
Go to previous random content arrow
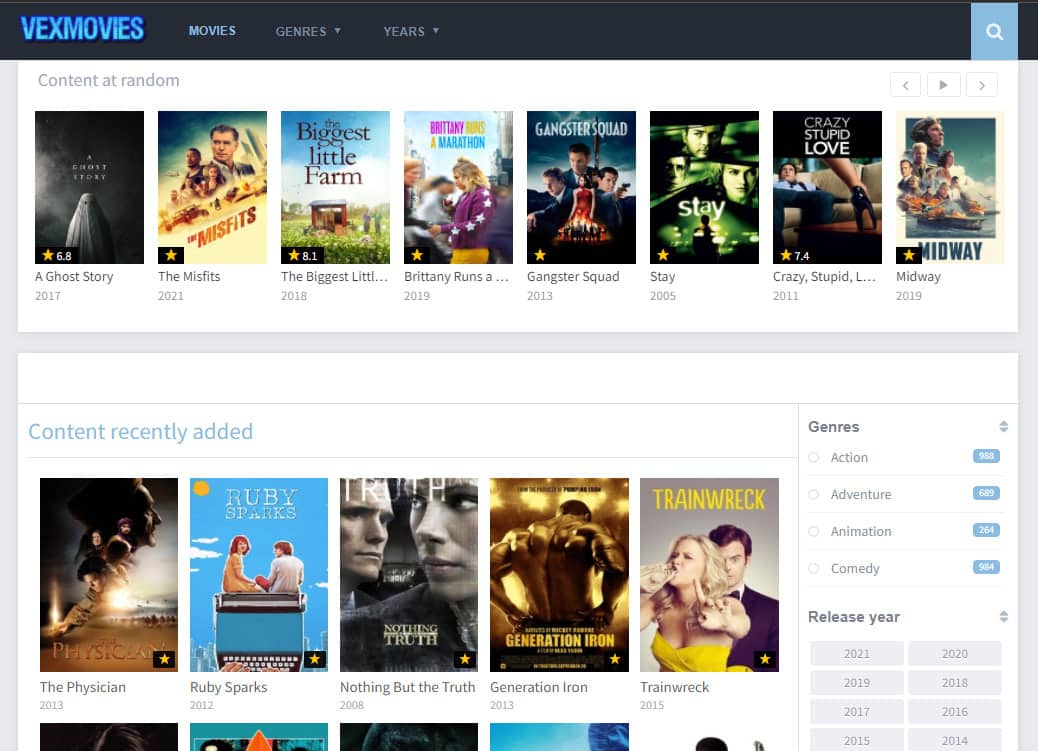point(906,85)
